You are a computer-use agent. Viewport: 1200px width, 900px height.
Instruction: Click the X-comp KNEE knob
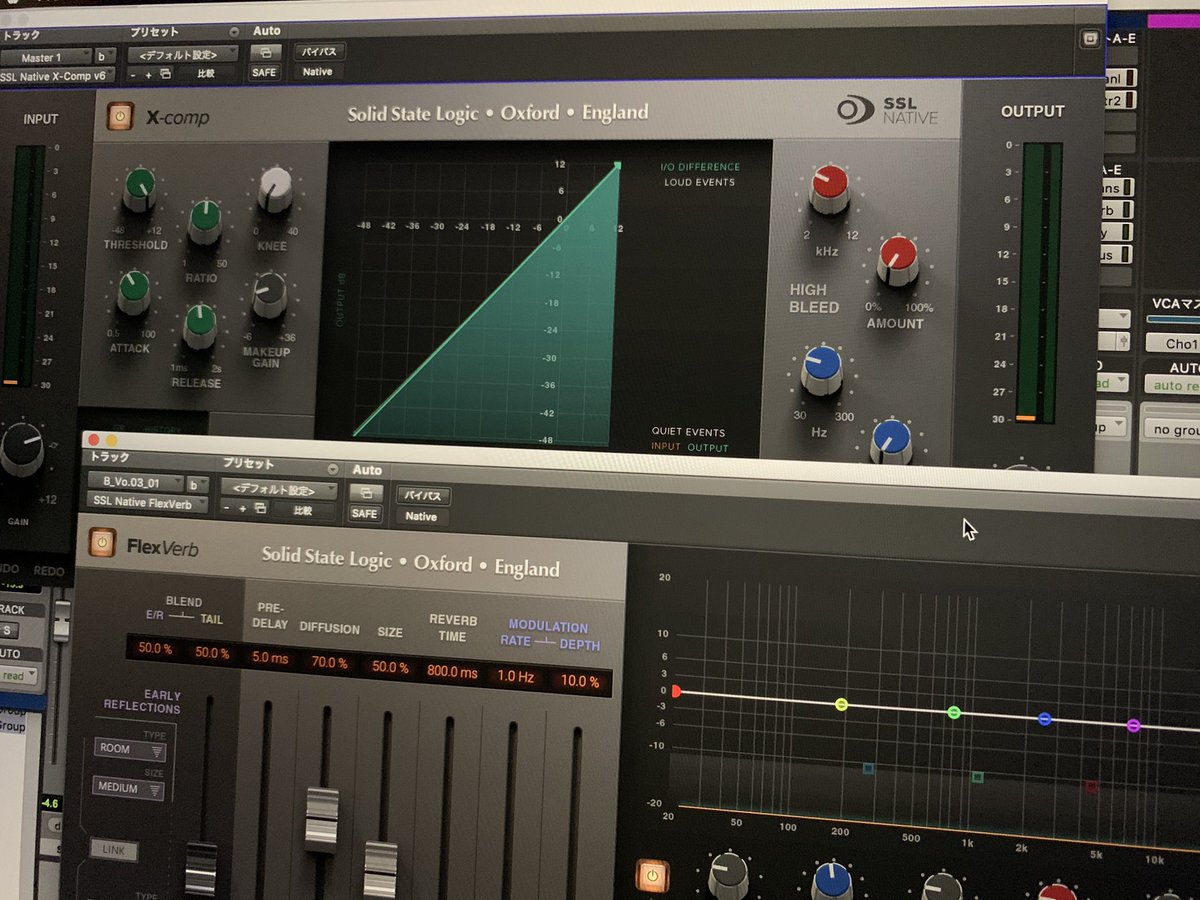275,189
